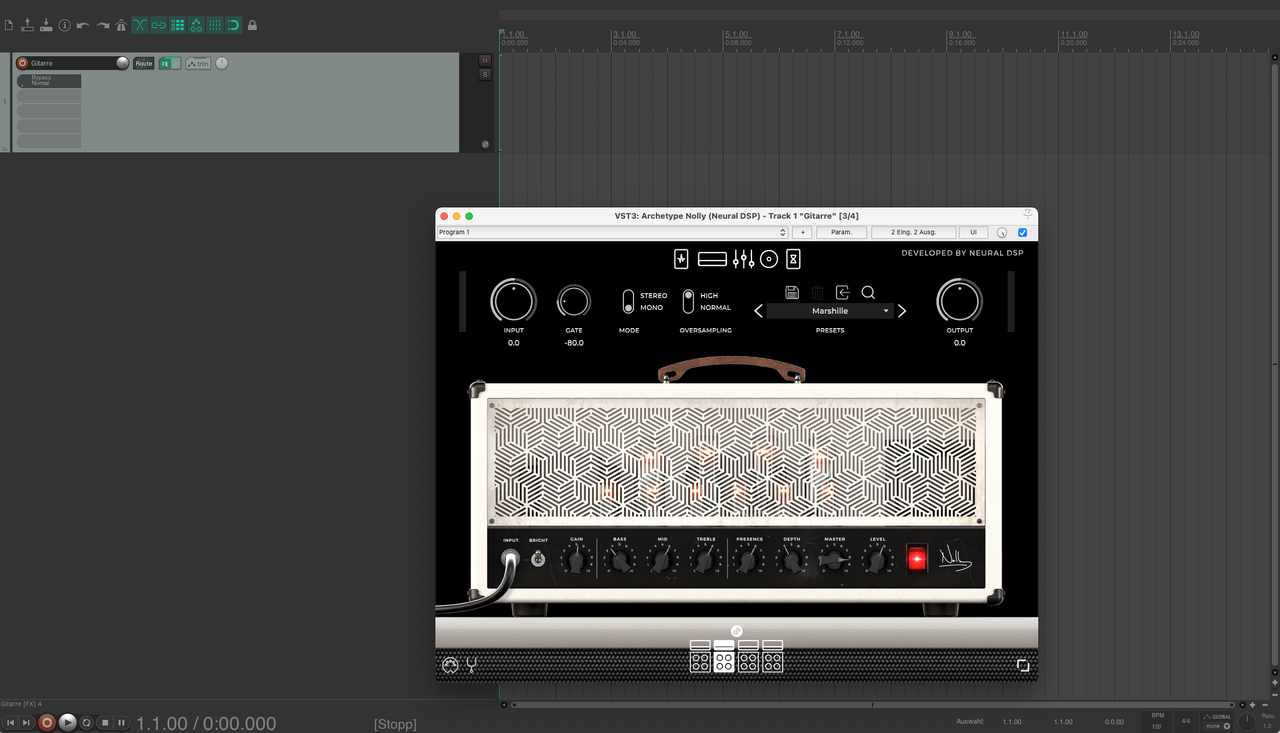1280x733 pixels.
Task: Click the undo arrow in toolbar
Action: click(83, 25)
